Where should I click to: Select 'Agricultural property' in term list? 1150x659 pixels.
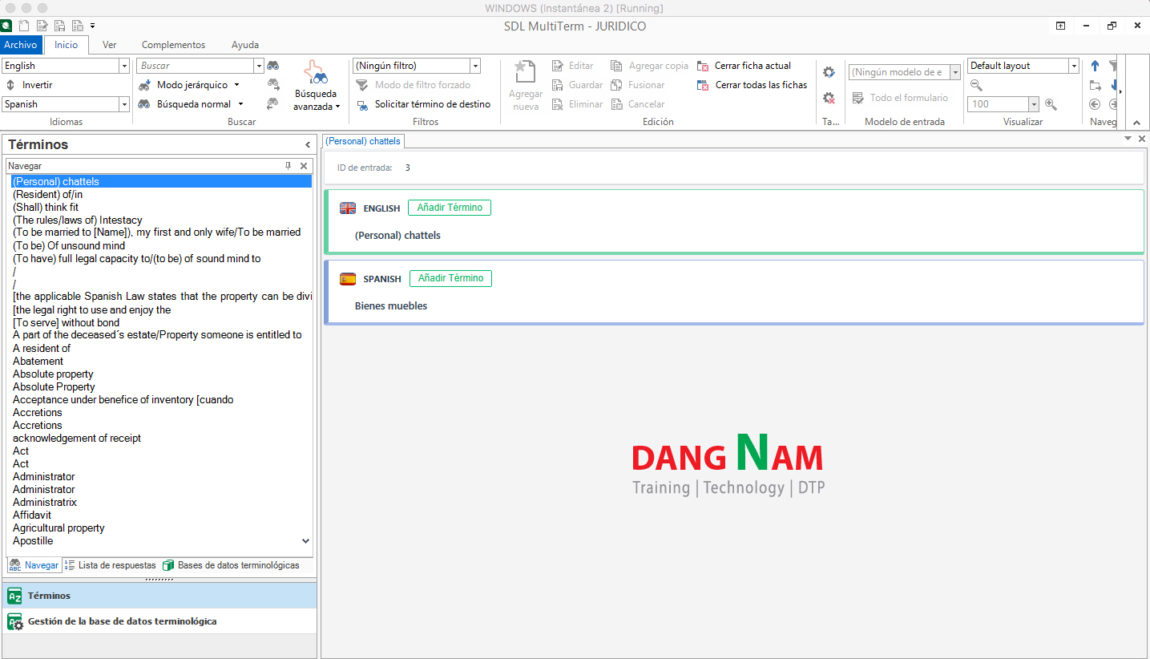pyautogui.click(x=59, y=528)
